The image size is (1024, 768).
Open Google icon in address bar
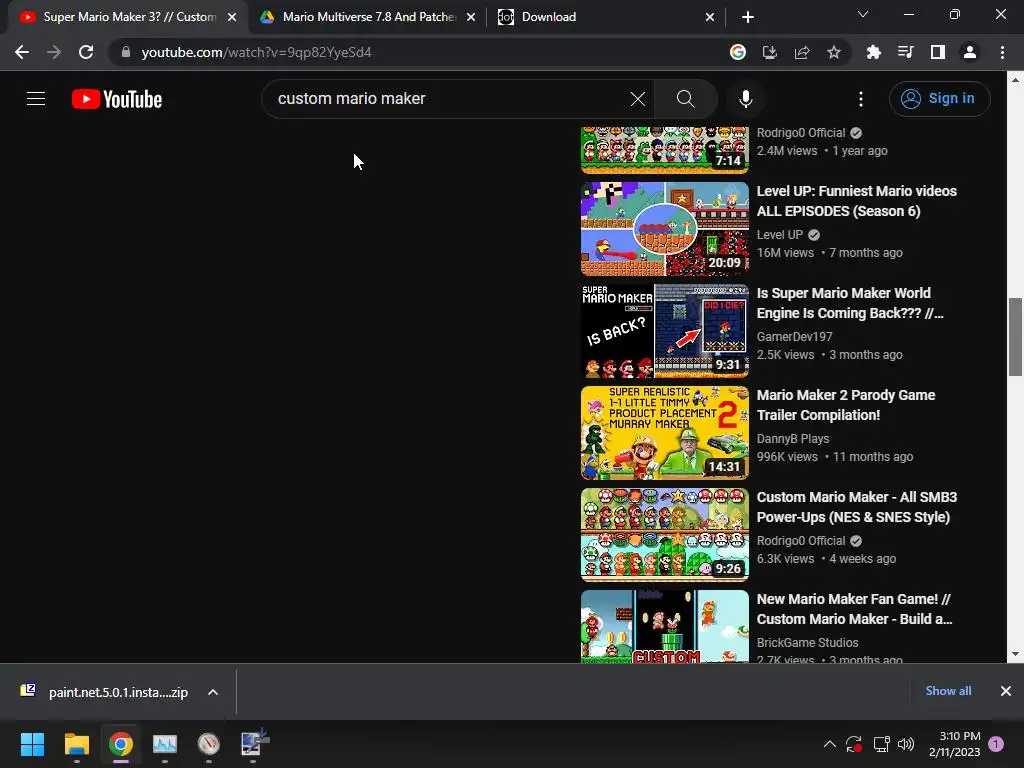tap(738, 52)
